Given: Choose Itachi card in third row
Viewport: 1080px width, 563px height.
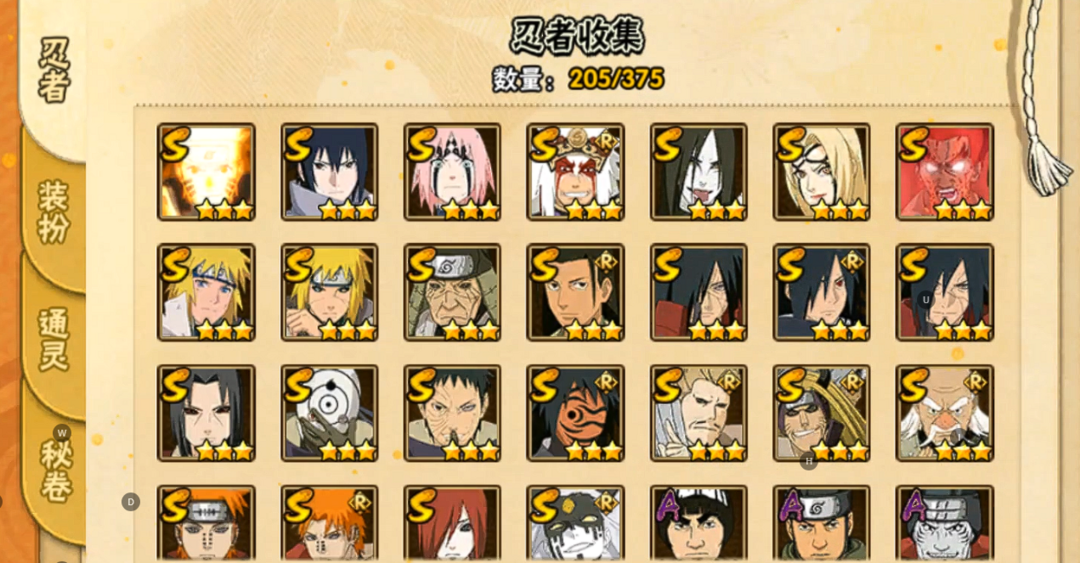Looking at the screenshot, I should (206, 413).
